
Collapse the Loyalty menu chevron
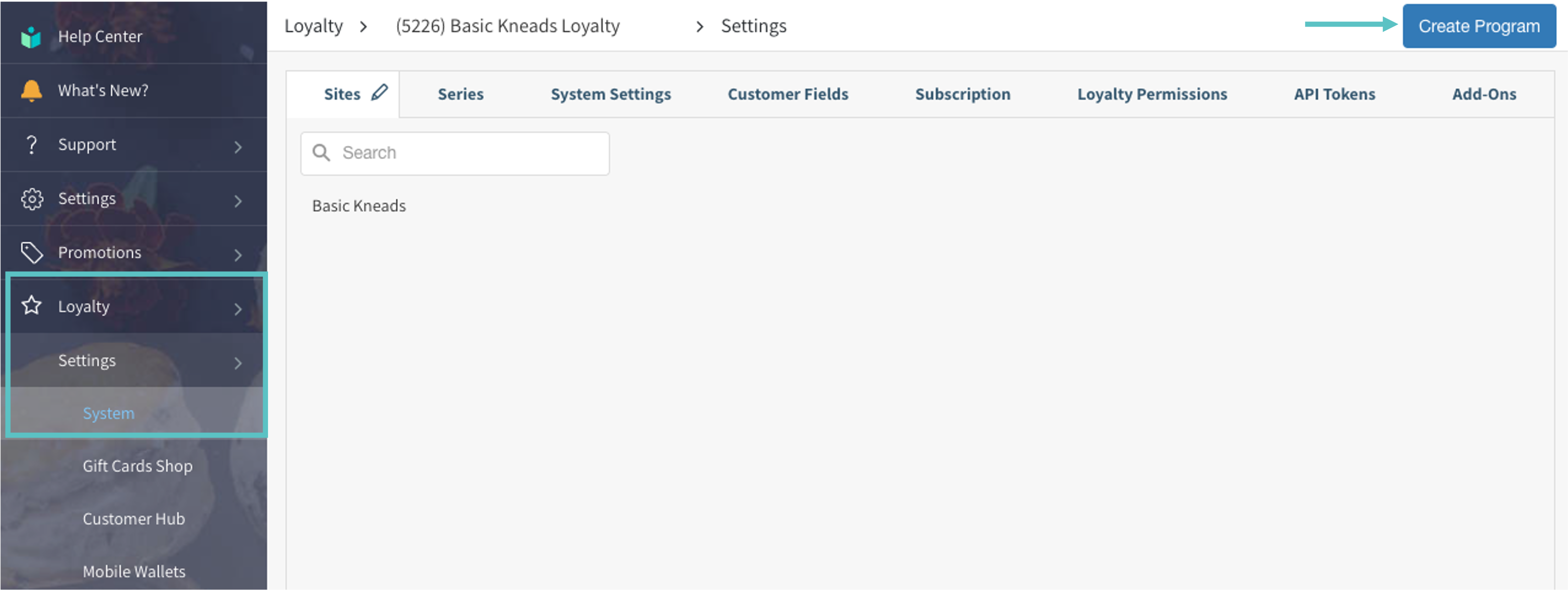[238, 309]
